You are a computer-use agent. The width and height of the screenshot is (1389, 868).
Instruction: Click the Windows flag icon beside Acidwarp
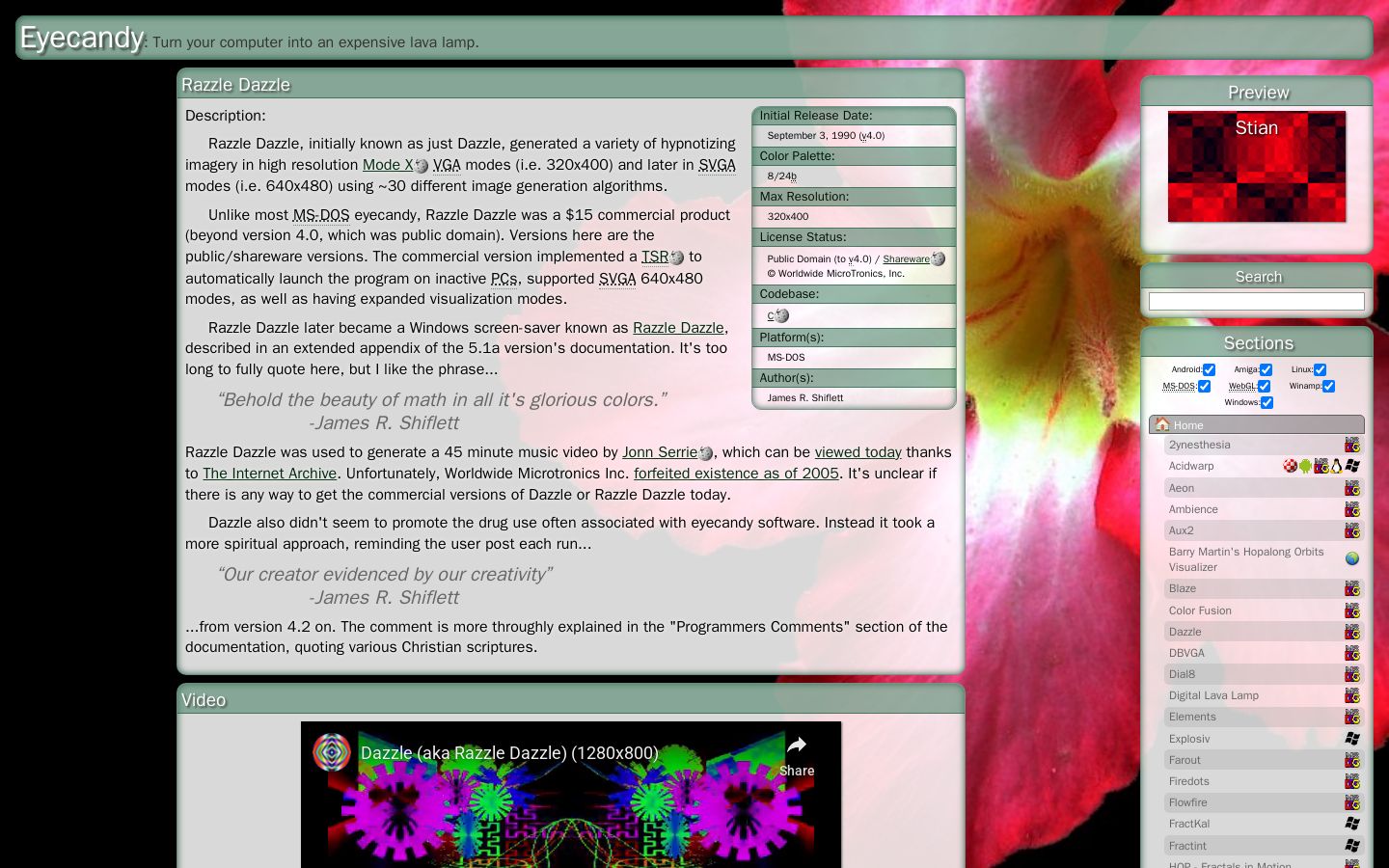1352,466
